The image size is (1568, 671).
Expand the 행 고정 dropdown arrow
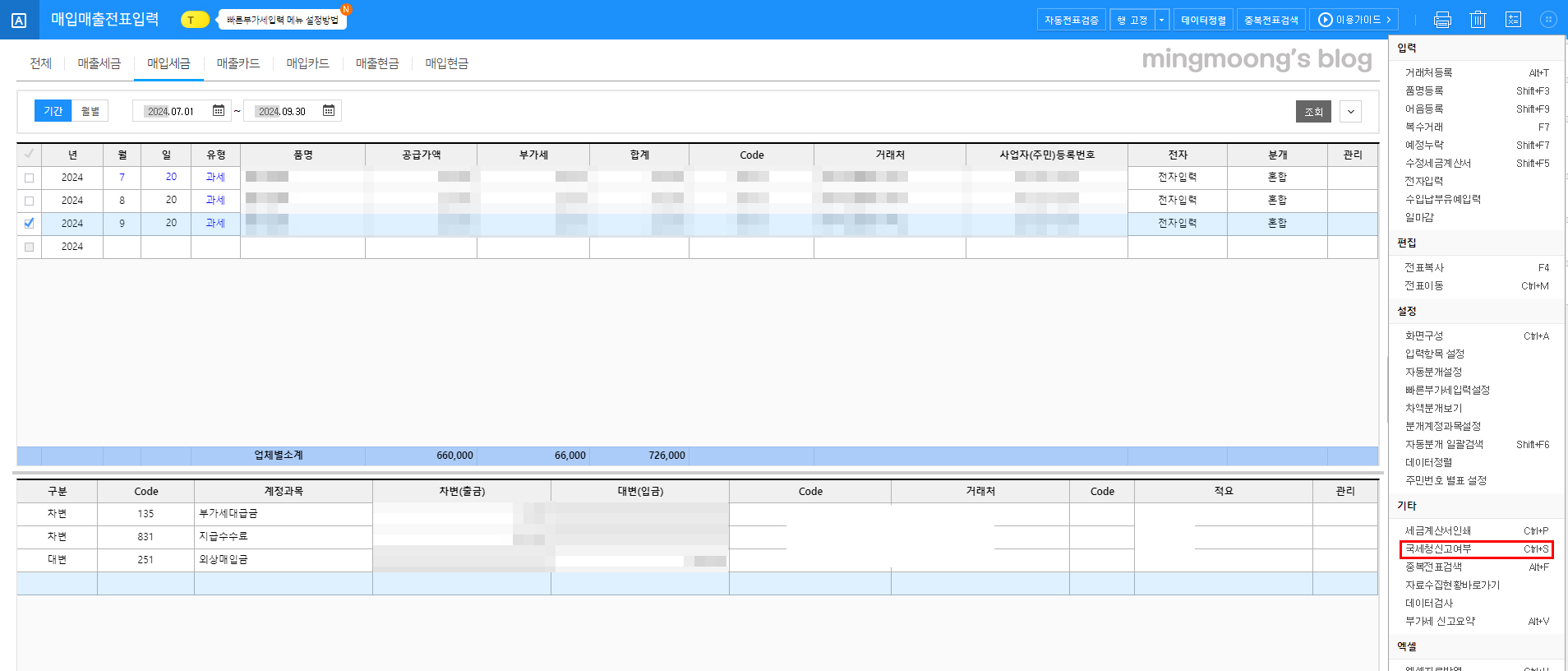(x=1162, y=20)
